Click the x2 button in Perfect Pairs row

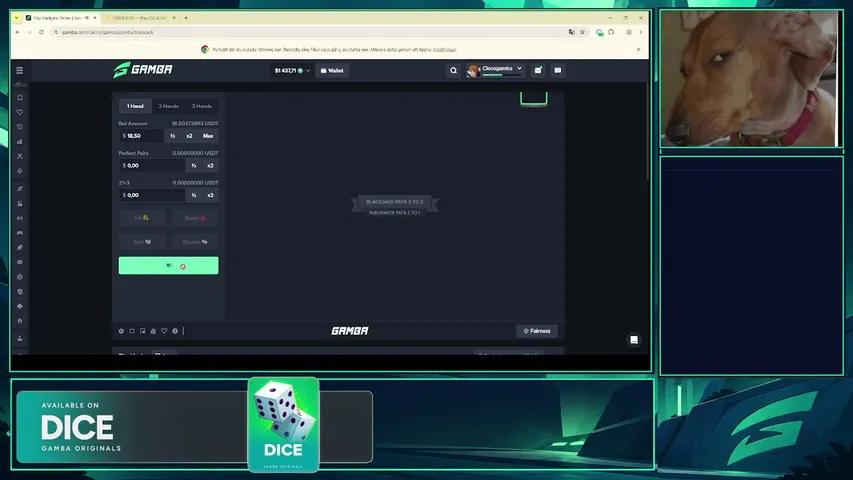[210, 165]
